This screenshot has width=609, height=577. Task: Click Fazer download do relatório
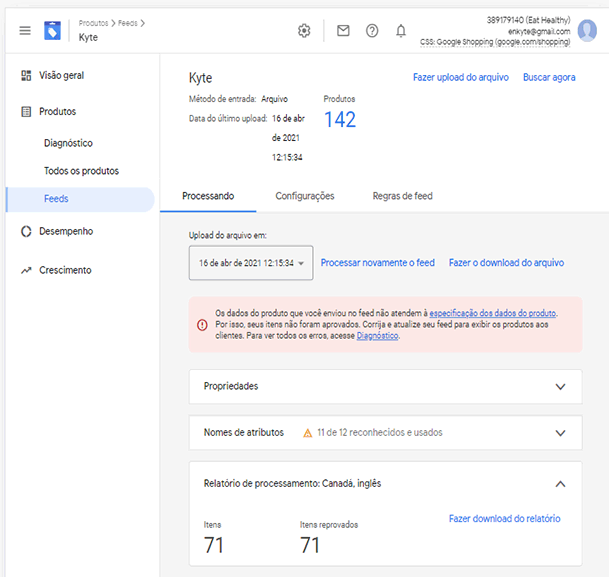coord(505,519)
